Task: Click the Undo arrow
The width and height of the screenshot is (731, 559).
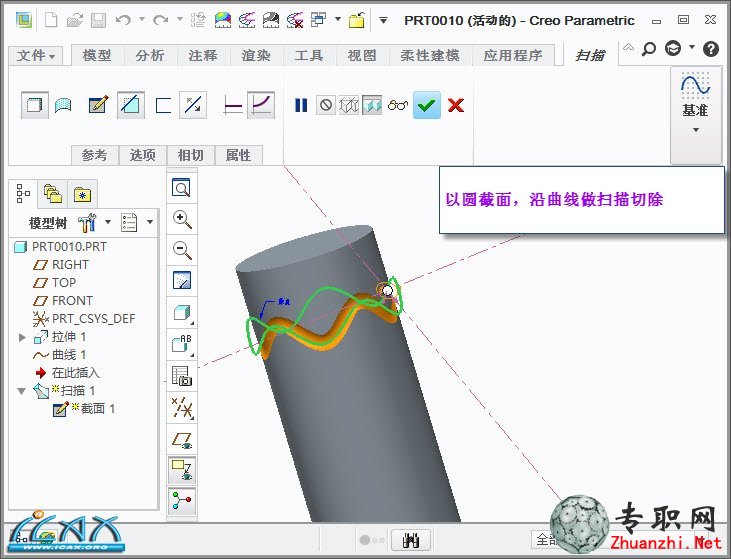Action: [x=124, y=20]
